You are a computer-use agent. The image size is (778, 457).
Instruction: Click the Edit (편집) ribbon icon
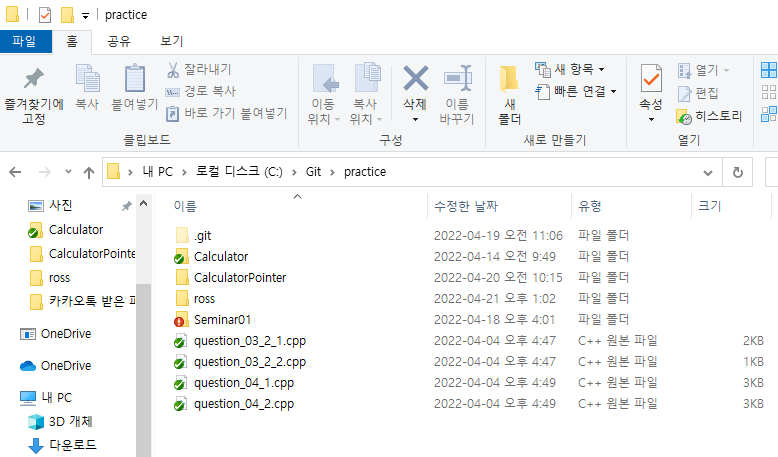click(x=684, y=93)
